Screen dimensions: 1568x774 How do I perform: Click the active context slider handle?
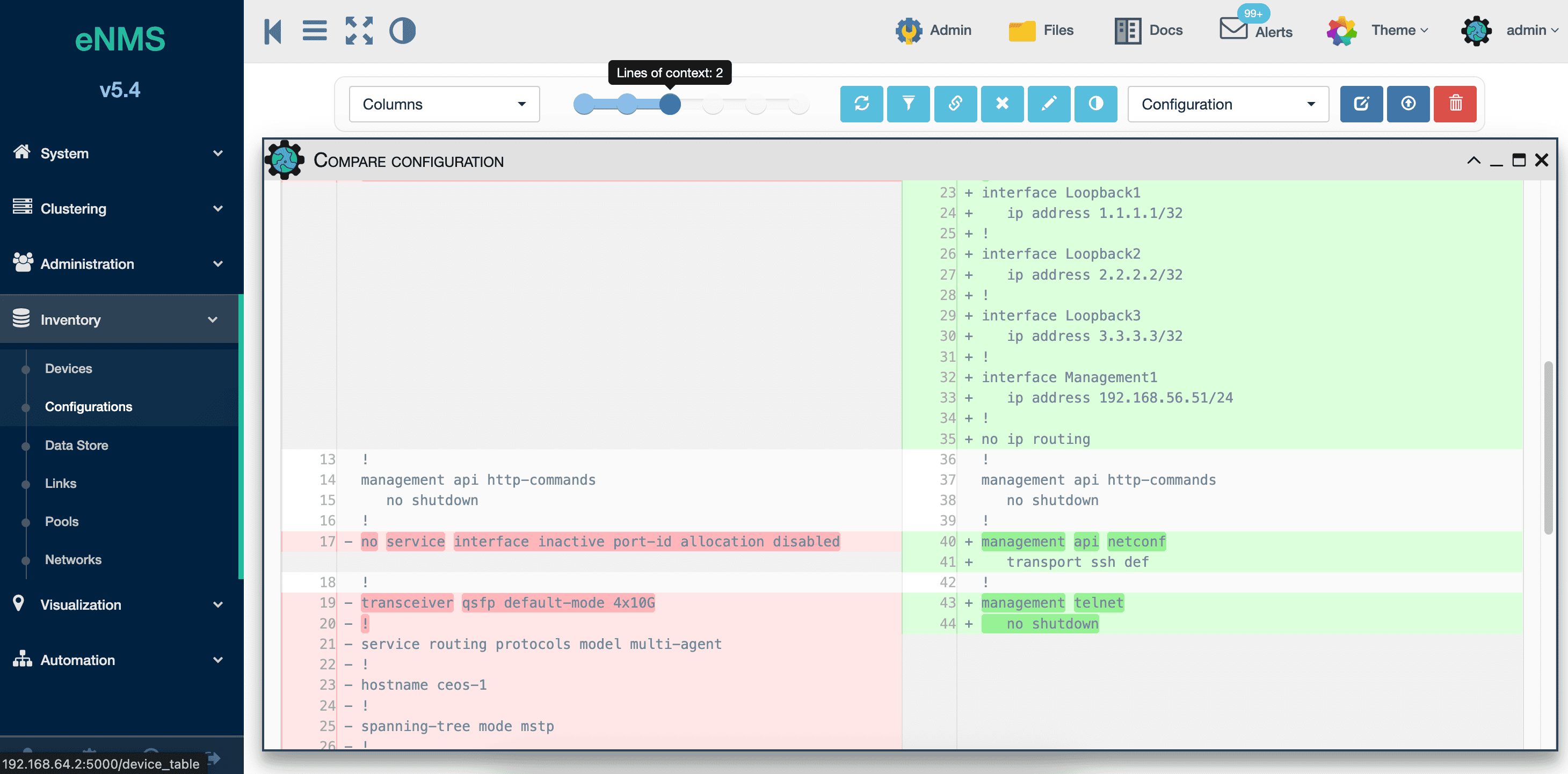pos(670,104)
